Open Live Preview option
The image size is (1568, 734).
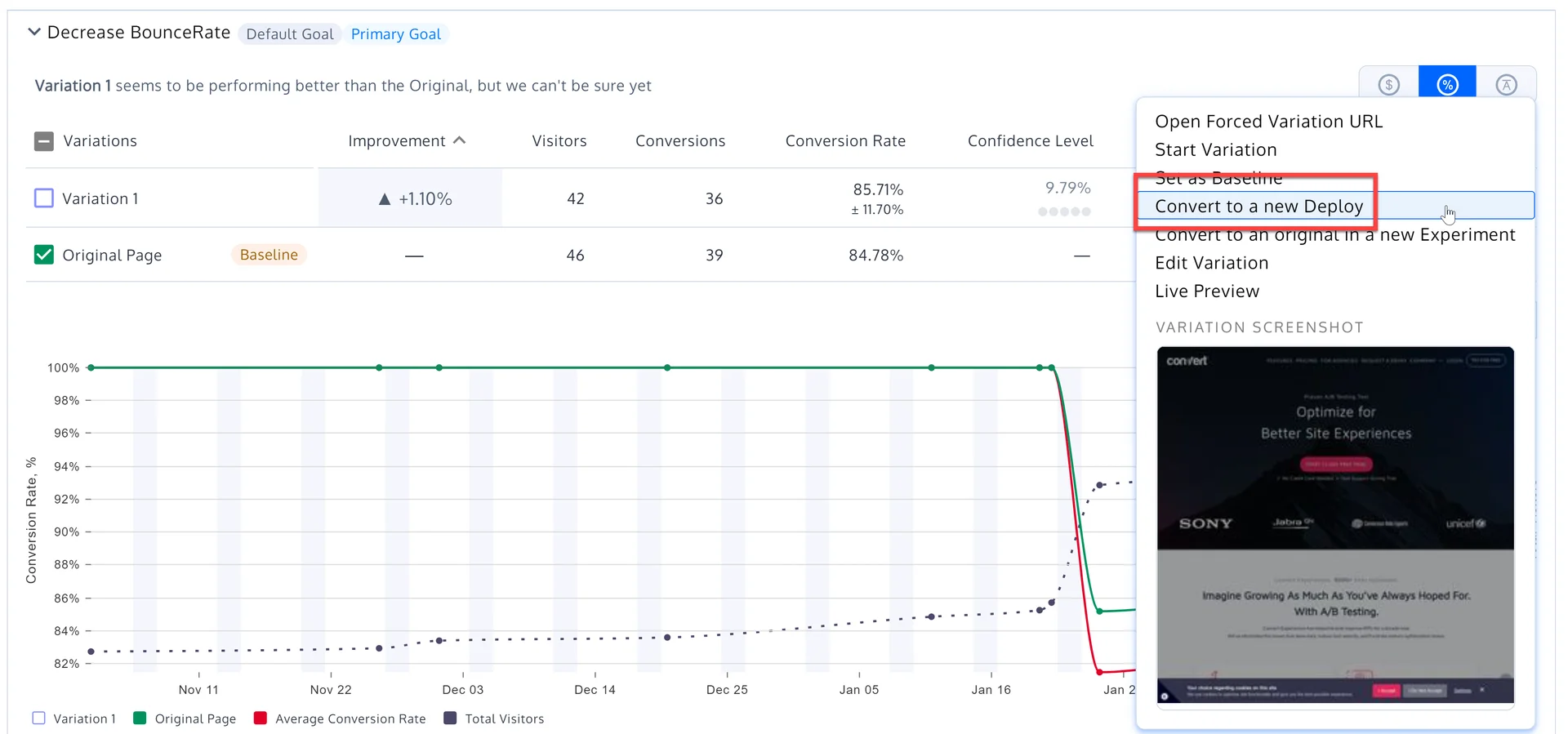click(x=1207, y=291)
